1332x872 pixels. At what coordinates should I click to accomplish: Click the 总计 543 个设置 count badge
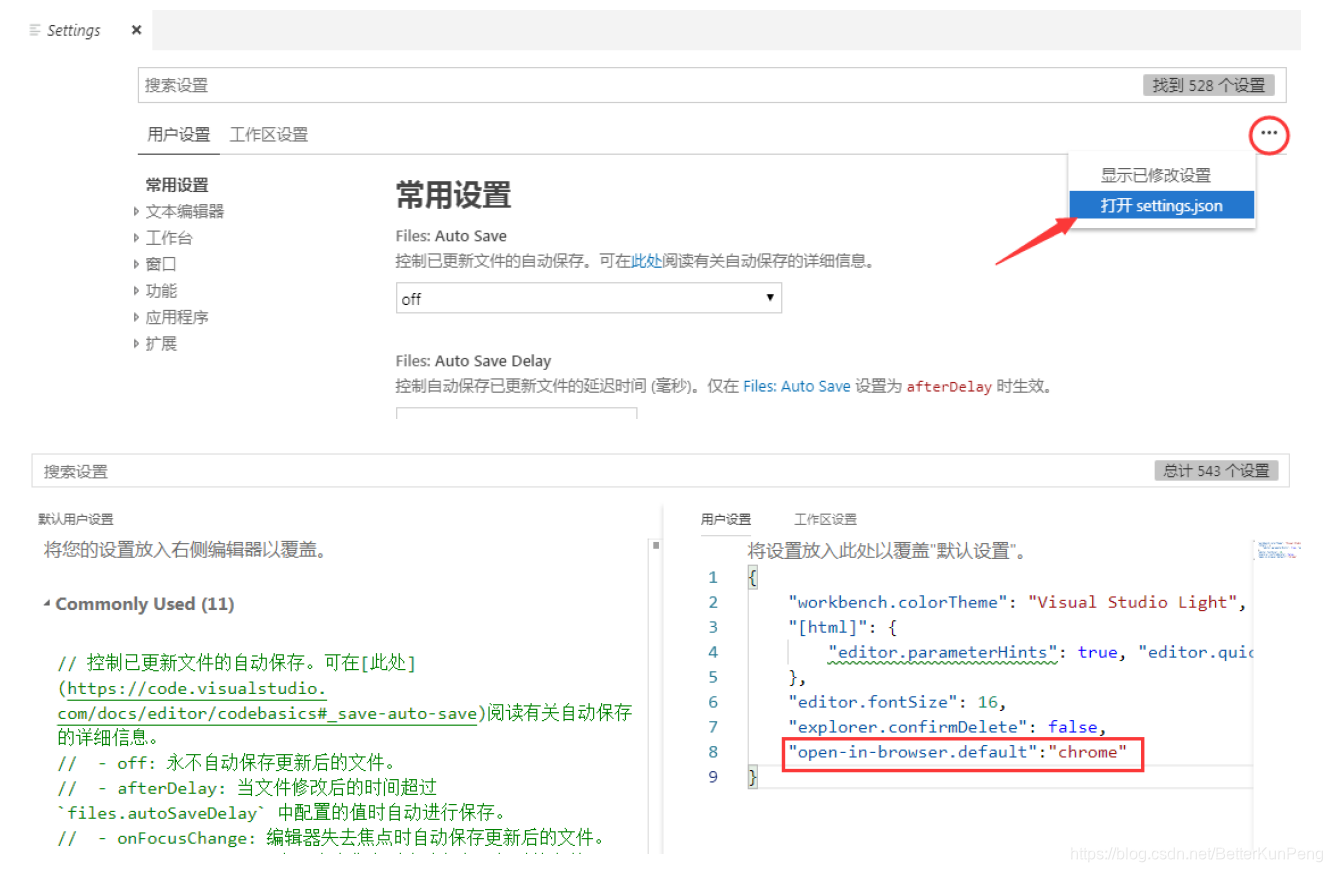pyautogui.click(x=1216, y=471)
